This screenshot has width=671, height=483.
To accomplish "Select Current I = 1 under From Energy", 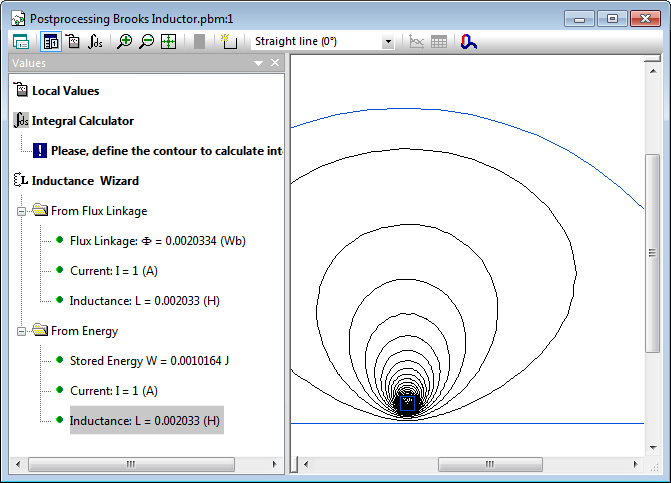I will 114,391.
